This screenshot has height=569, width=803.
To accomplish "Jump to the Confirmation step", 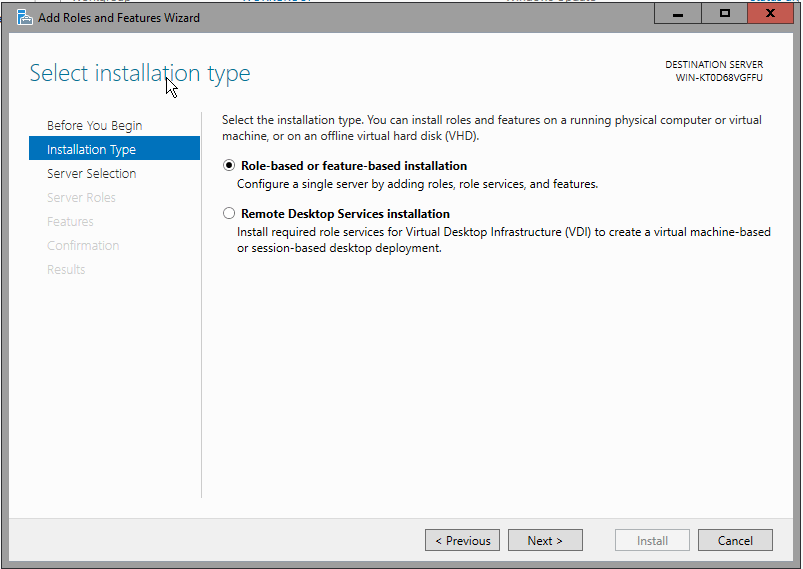I will [x=83, y=245].
